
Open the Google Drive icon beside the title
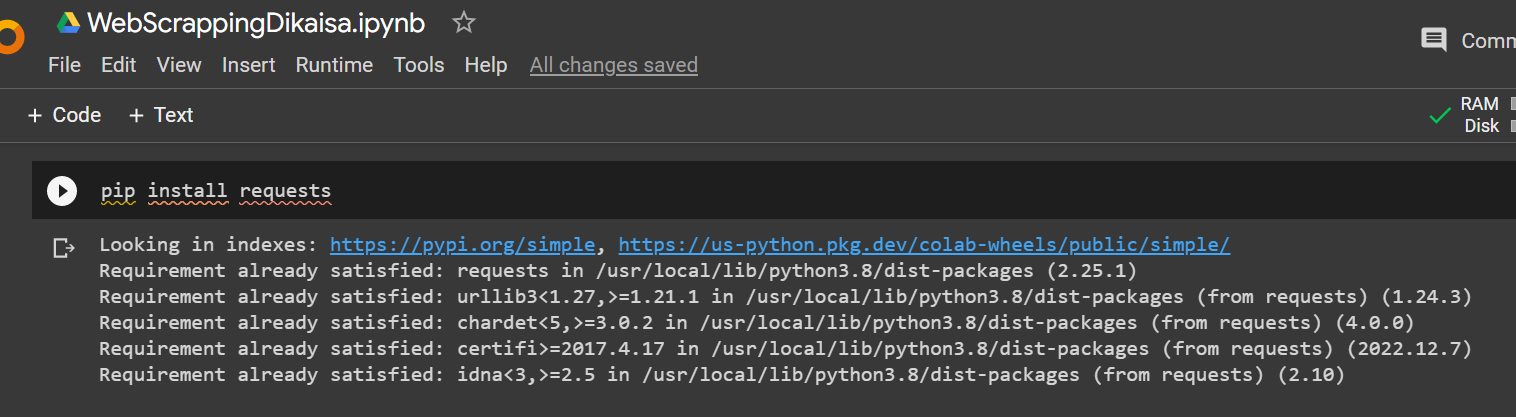68,22
